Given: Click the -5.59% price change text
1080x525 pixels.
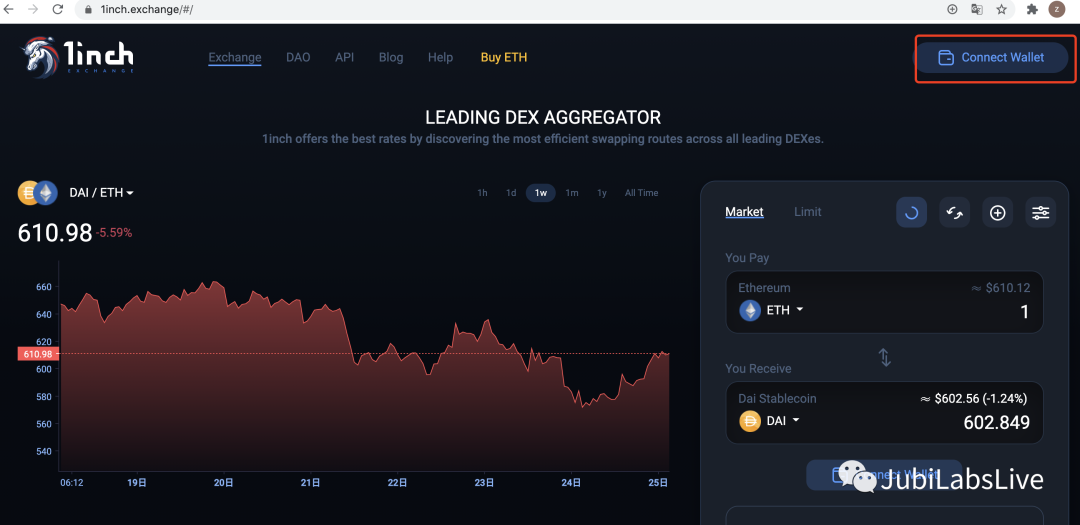Looking at the screenshot, I should 114,233.
